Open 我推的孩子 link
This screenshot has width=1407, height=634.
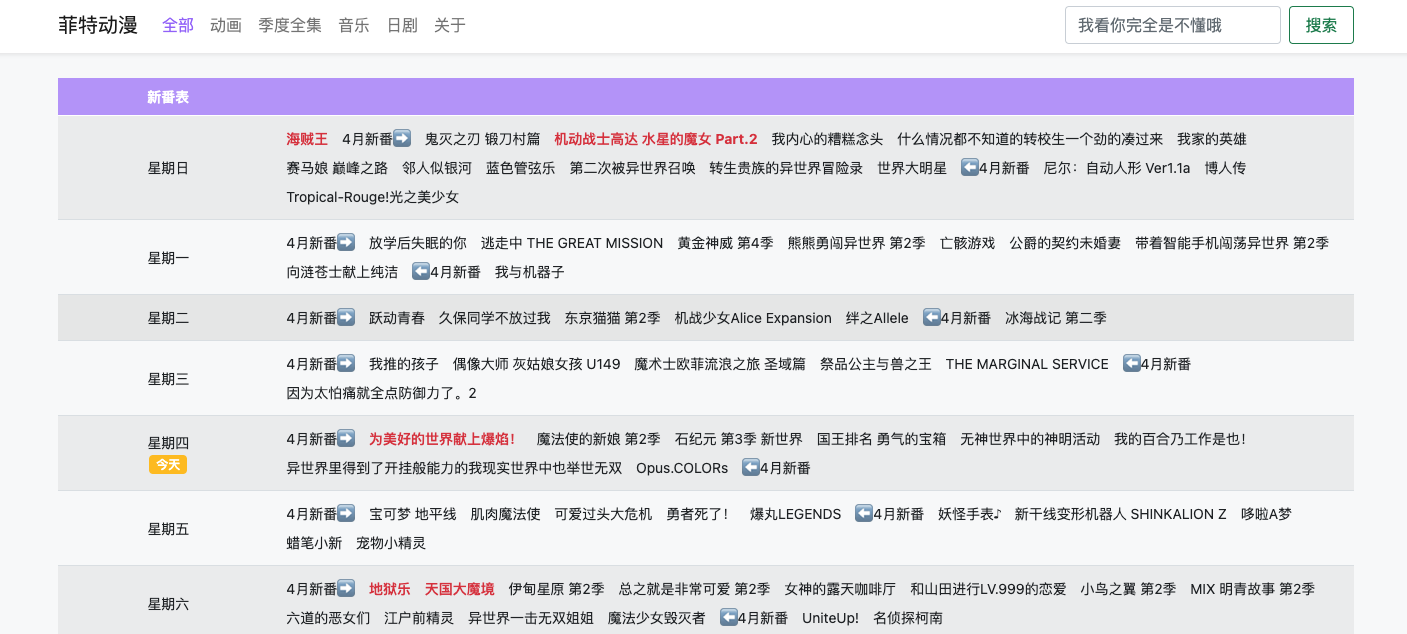point(404,364)
